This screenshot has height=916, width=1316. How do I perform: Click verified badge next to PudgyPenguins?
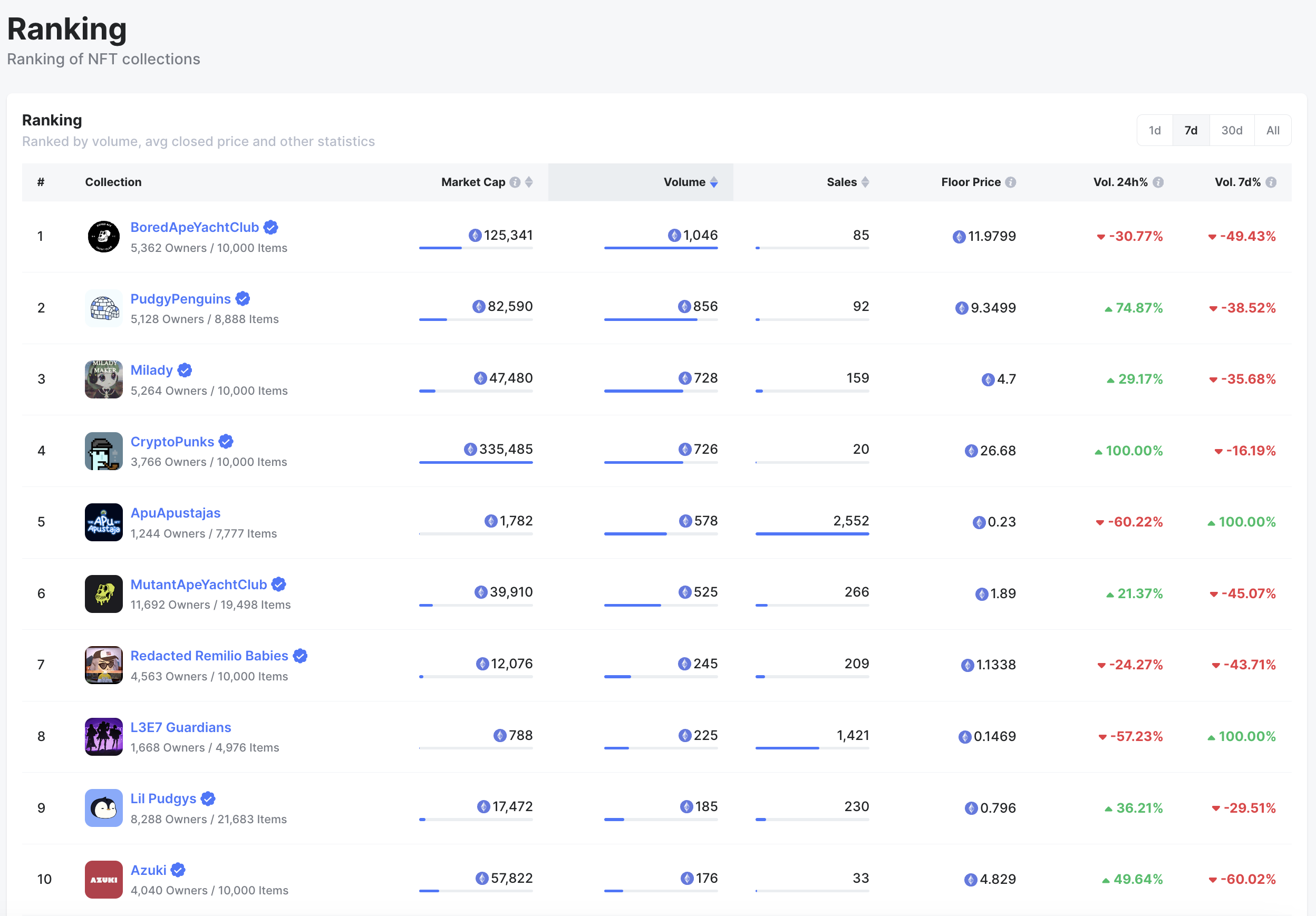tap(243, 299)
